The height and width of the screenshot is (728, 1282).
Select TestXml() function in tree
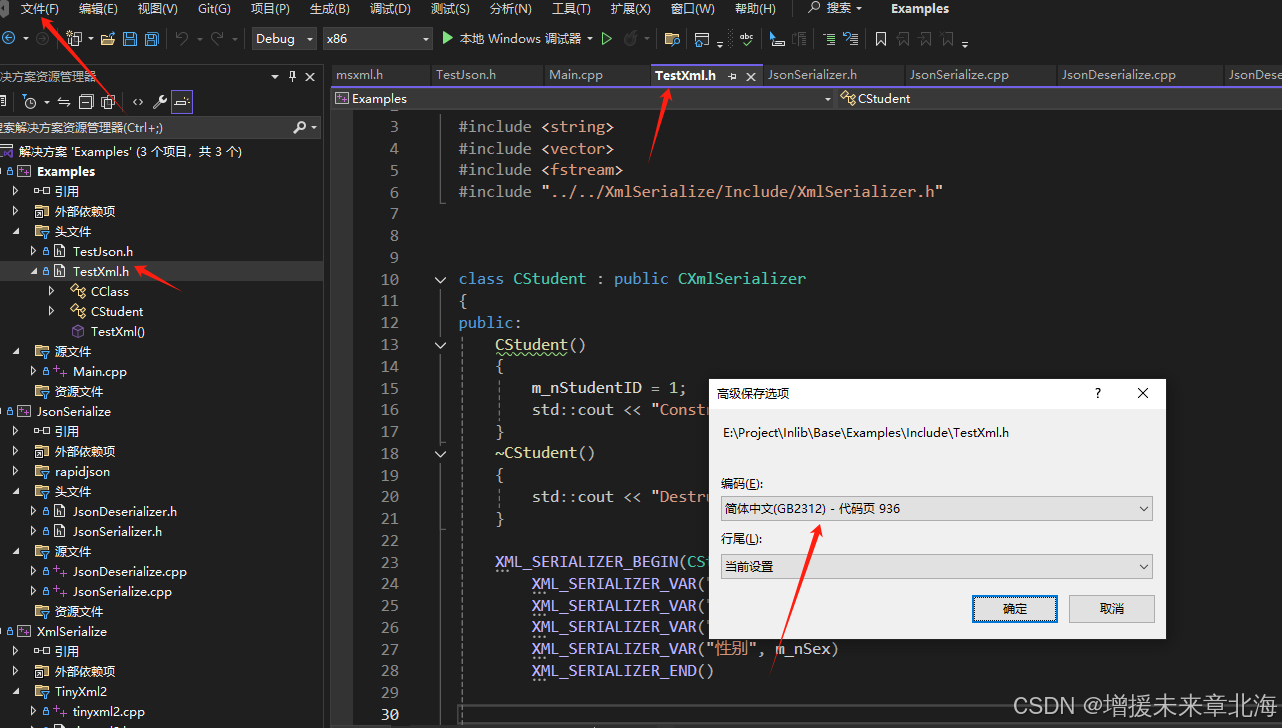point(118,331)
